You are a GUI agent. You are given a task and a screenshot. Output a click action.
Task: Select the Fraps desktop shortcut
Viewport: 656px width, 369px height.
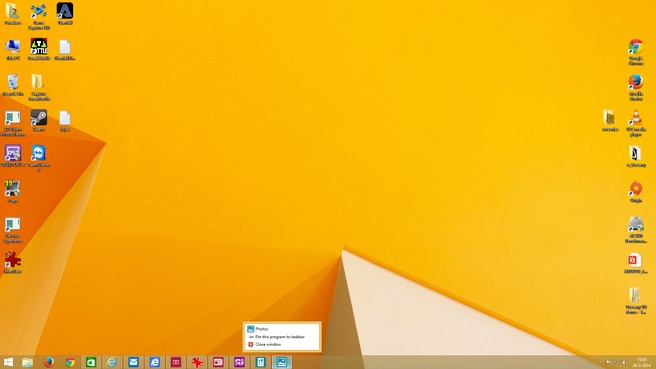coord(13,192)
